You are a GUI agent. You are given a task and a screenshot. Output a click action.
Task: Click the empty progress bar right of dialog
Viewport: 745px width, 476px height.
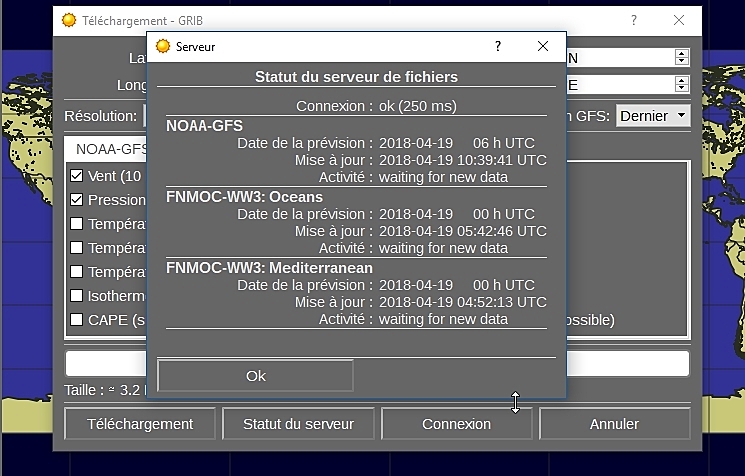tap(627, 363)
